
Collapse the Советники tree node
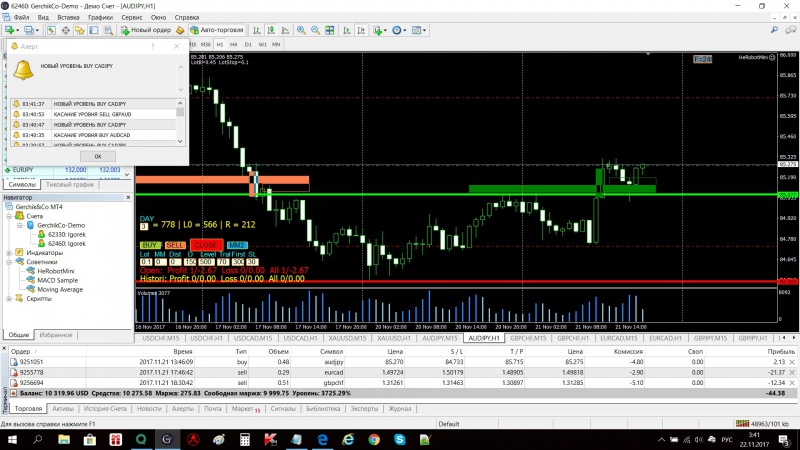[x=9, y=262]
